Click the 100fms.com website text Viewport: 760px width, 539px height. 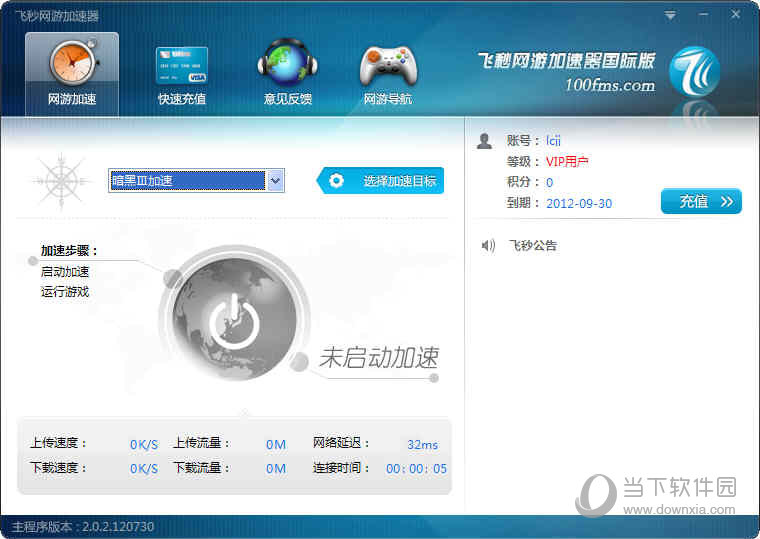point(610,85)
